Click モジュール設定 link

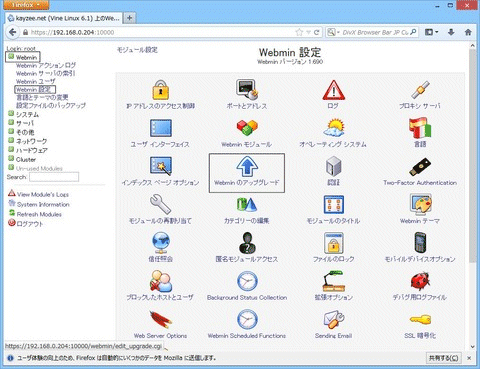tap(137, 50)
